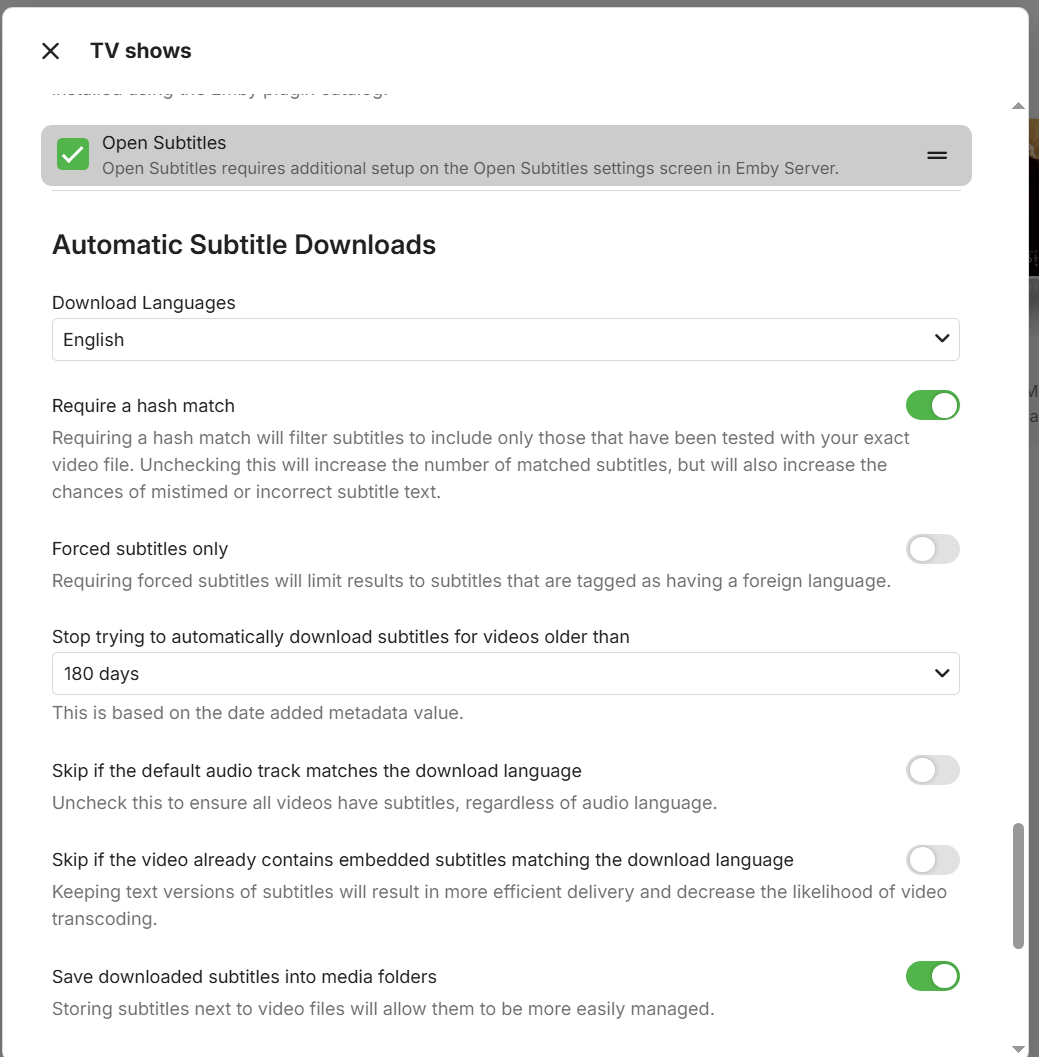The image size is (1039, 1057).
Task: Disable Require a hash match
Action: 932,405
